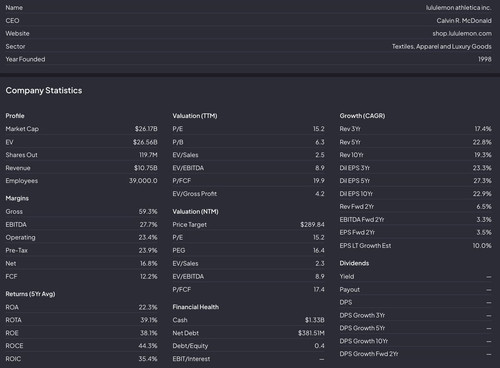
Task: Click the Gross margin value 59.3%
Action: pos(148,212)
